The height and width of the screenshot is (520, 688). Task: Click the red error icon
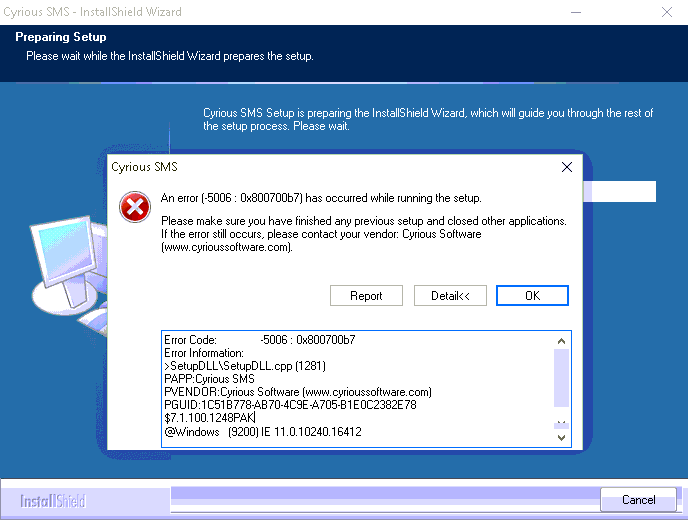pos(135,207)
